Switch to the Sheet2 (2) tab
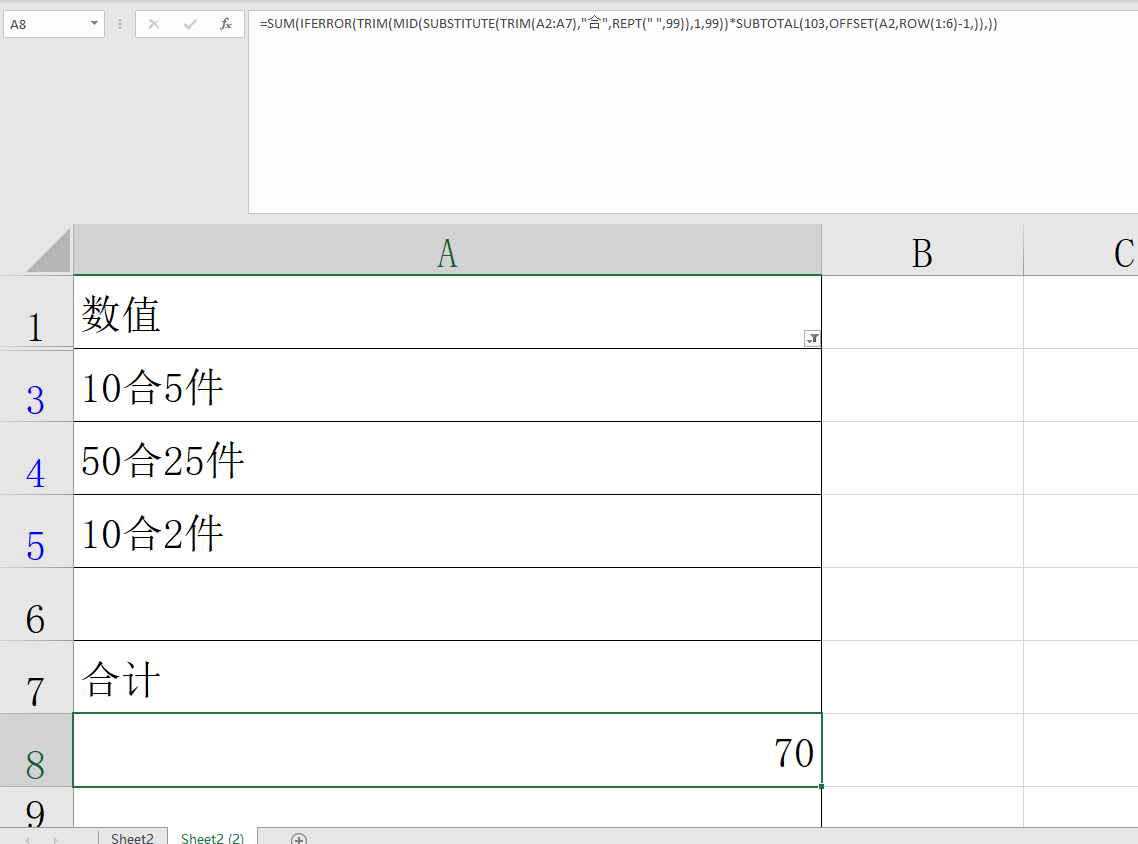The height and width of the screenshot is (844, 1138). (212, 837)
